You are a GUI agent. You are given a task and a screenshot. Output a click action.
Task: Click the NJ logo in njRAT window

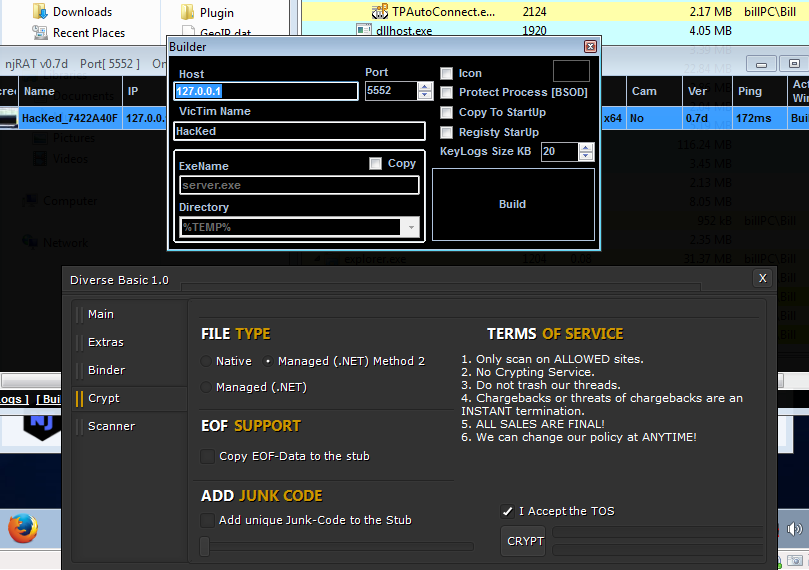coord(41,427)
